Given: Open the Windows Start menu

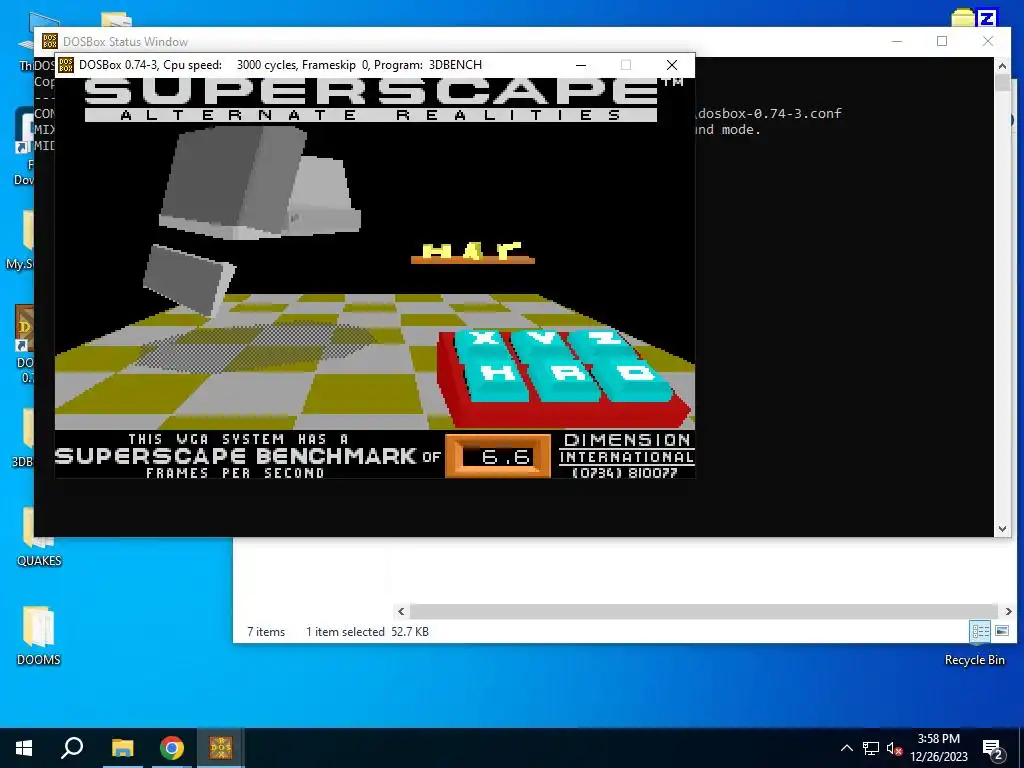Looking at the screenshot, I should [24, 748].
